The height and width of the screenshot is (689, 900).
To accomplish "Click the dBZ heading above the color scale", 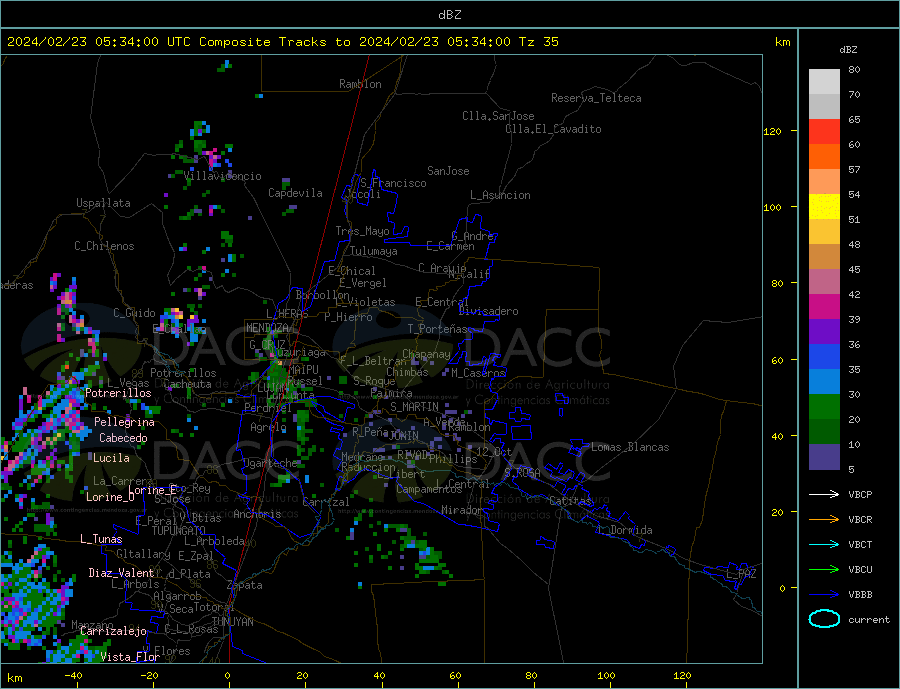I will pos(848,50).
